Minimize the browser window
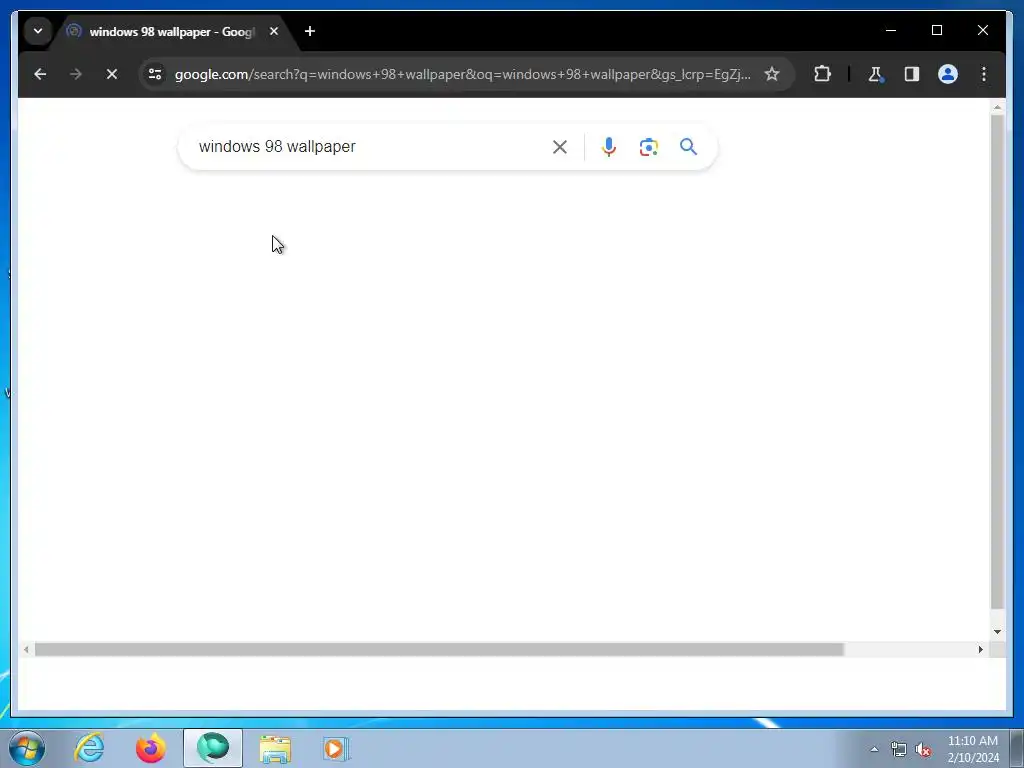1024x768 pixels. tap(891, 30)
